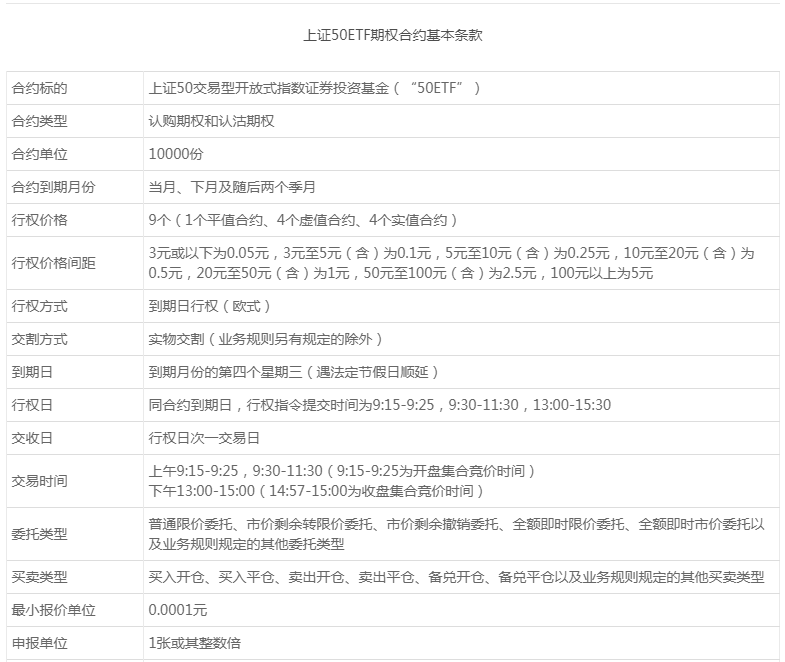785x662 pixels.
Task: Click the 1张或其整数倍 value cell
Action: tap(194, 643)
